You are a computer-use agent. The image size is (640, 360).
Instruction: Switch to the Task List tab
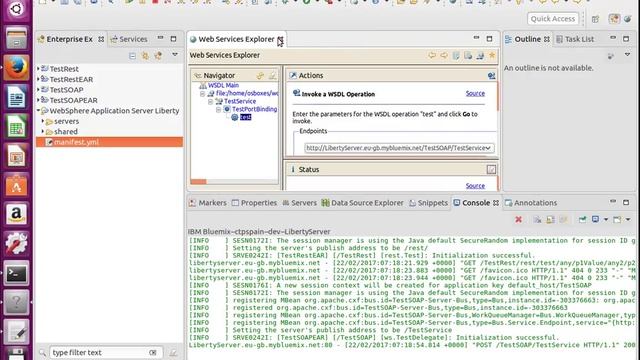pos(575,39)
